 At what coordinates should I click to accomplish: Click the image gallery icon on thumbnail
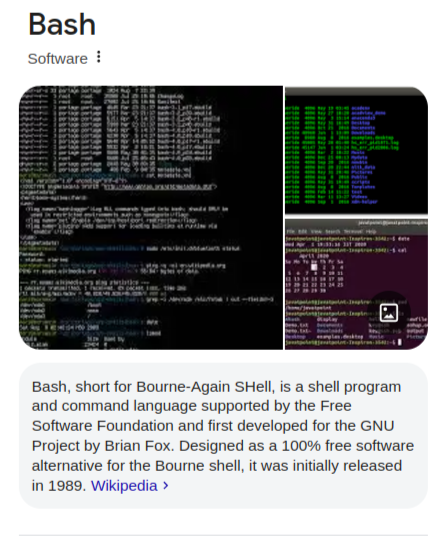[x=389, y=312]
